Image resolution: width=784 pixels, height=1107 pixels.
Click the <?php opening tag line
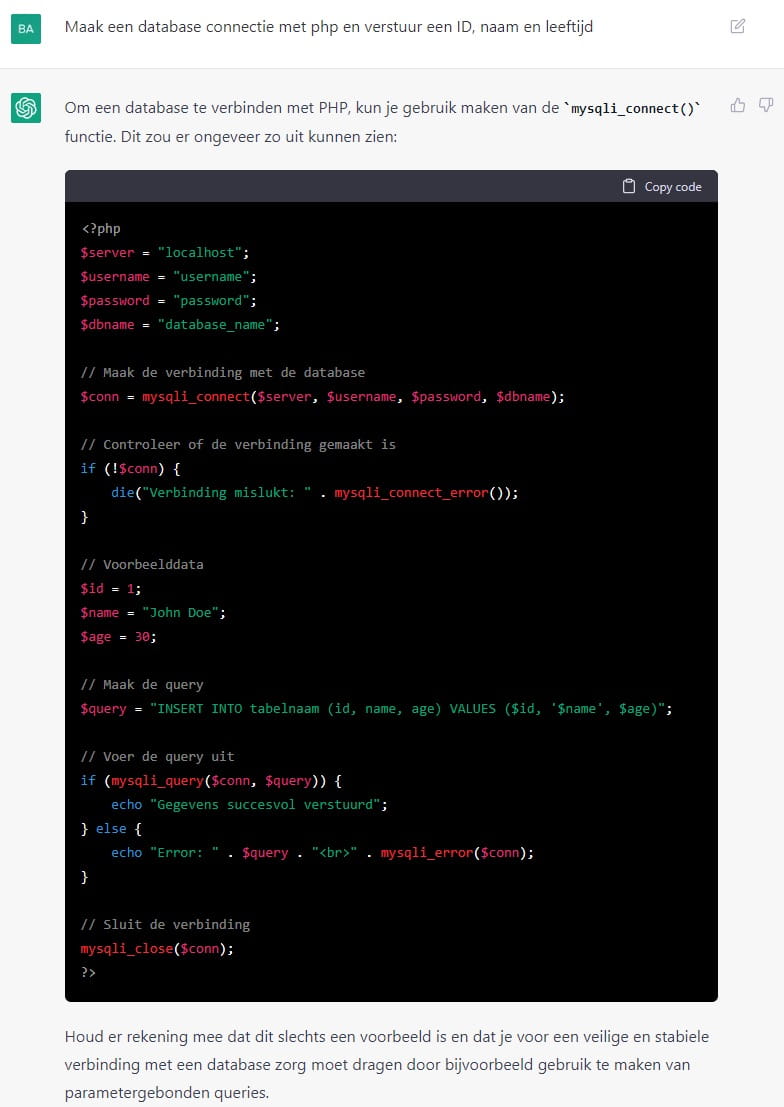(x=101, y=229)
